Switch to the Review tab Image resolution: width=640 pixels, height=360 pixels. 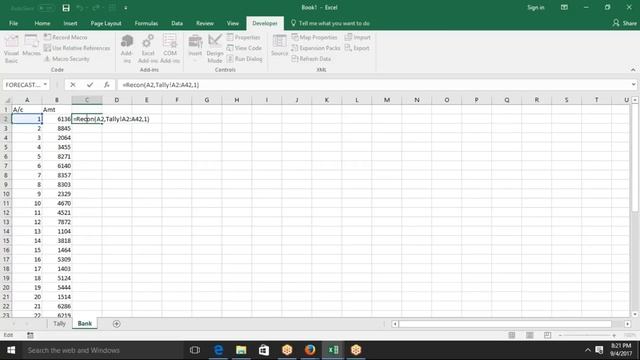point(205,23)
